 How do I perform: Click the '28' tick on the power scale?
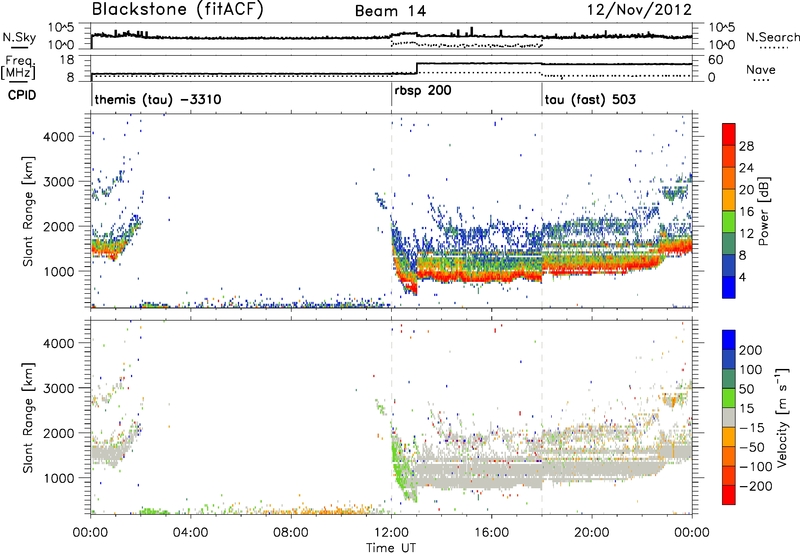[746, 147]
